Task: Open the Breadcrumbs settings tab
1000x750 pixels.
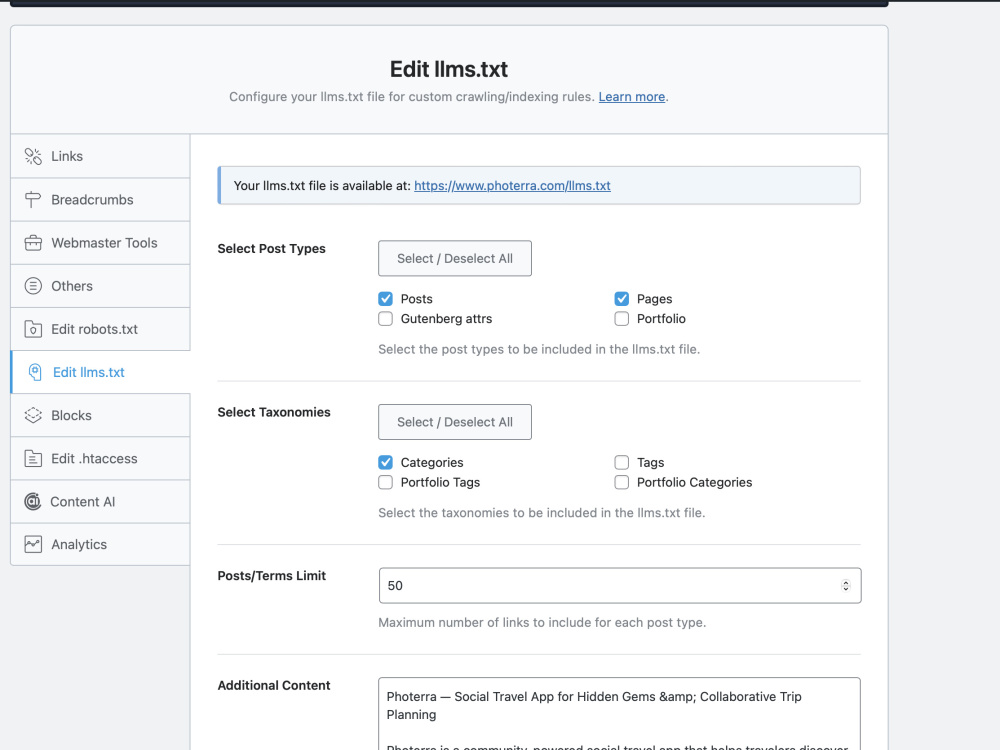Action: (100, 200)
